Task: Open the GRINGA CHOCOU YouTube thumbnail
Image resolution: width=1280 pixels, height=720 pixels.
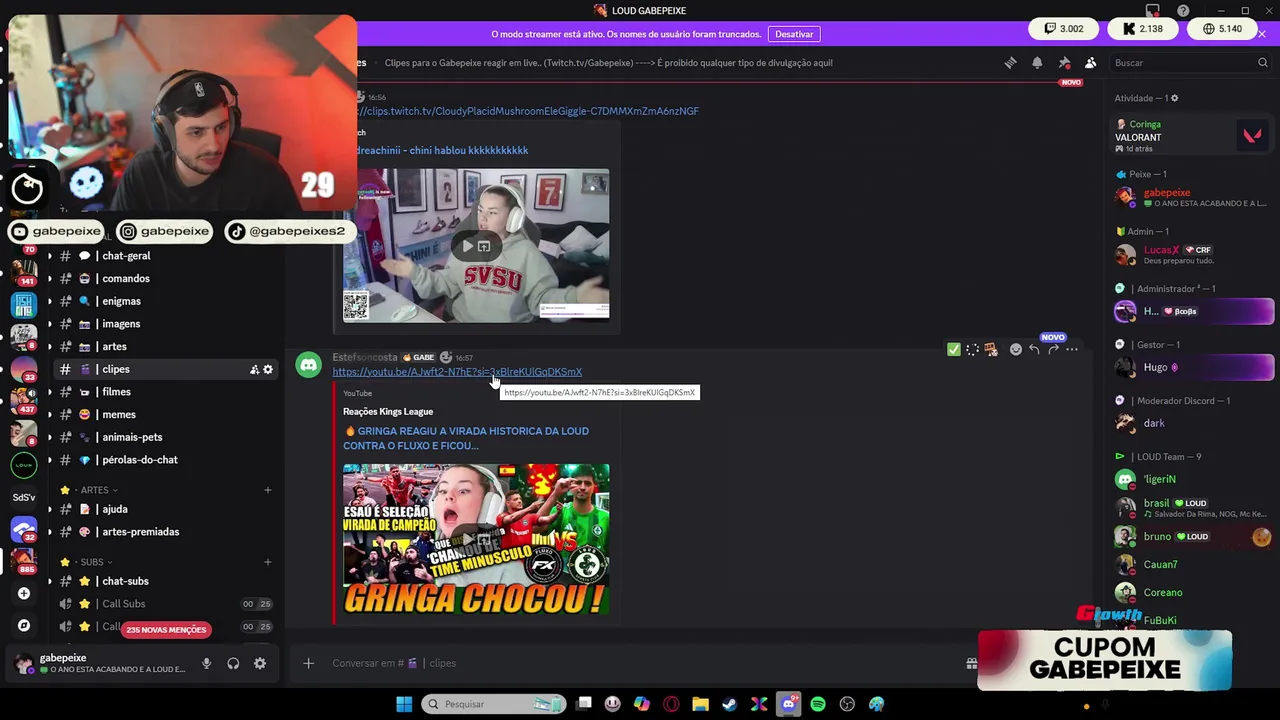Action: coord(476,539)
